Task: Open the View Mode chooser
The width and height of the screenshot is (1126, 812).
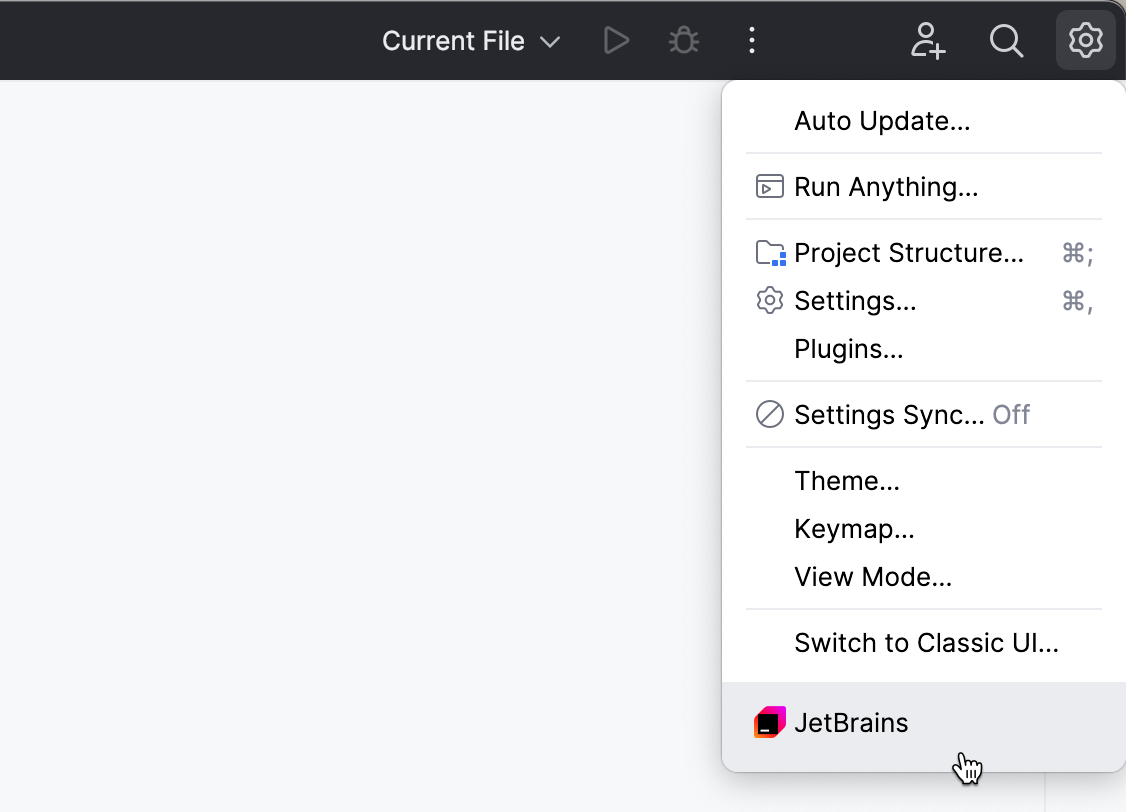Action: (872, 577)
